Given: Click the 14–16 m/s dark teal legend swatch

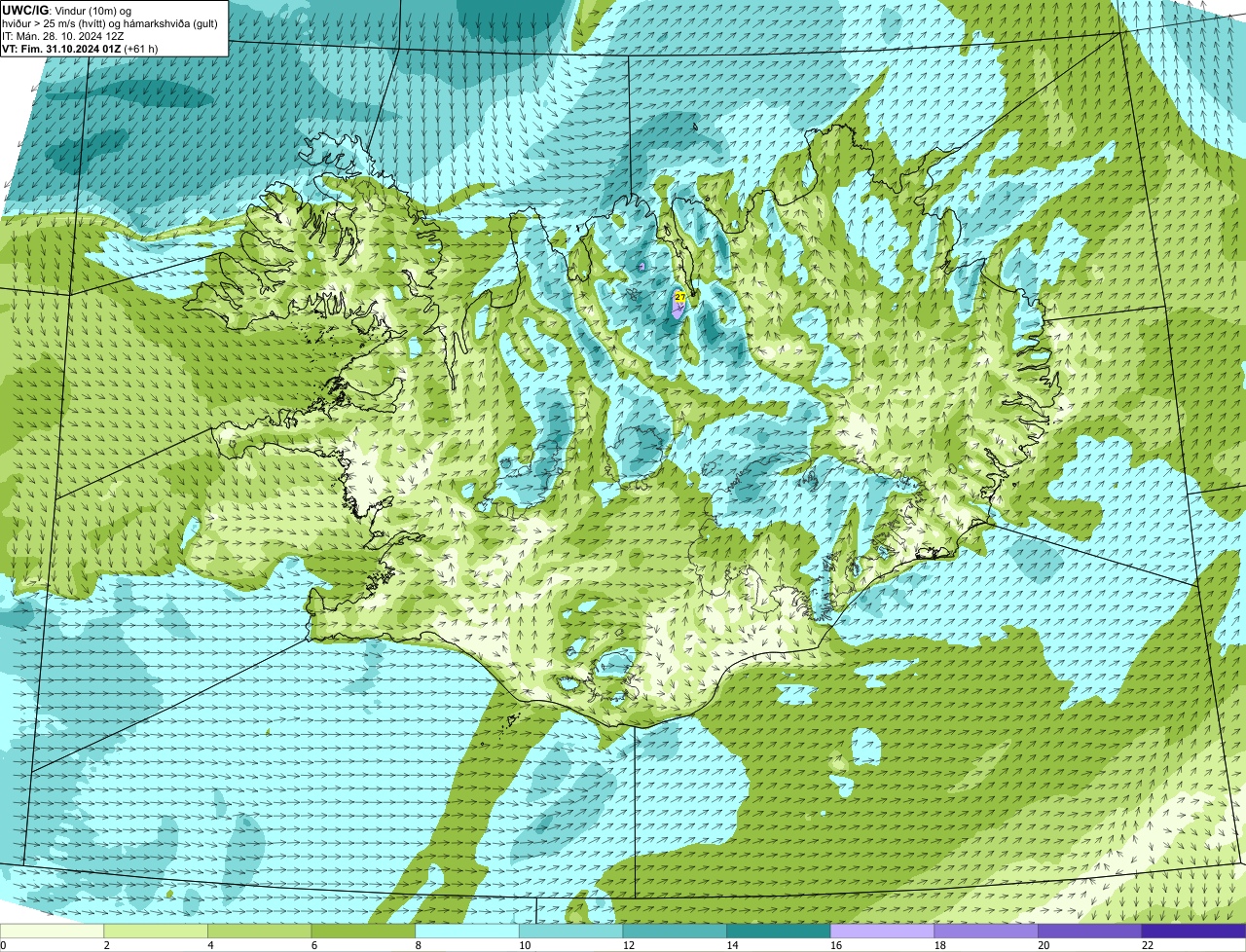Looking at the screenshot, I should (779, 931).
